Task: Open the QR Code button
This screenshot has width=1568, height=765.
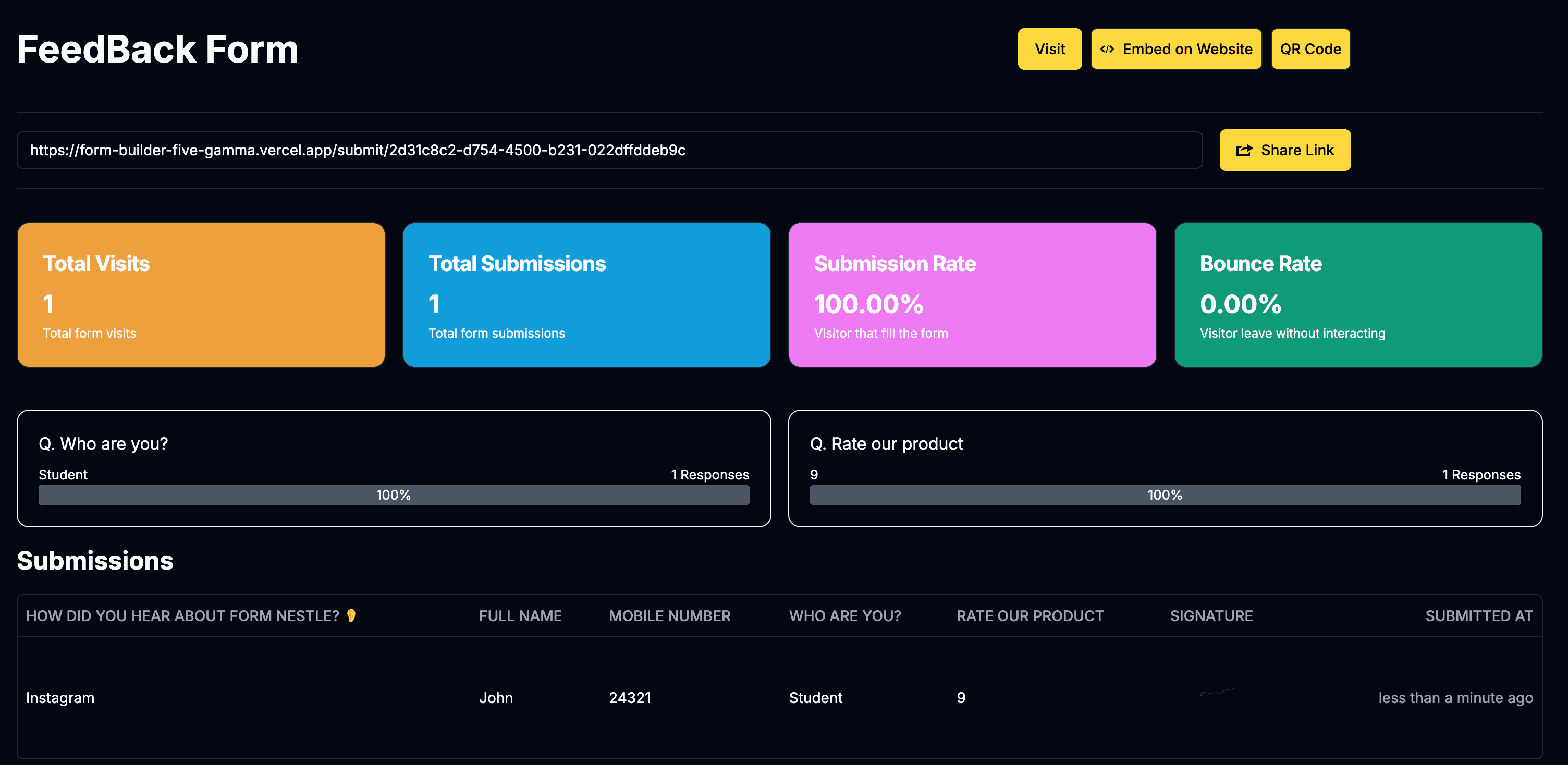Action: point(1310,48)
